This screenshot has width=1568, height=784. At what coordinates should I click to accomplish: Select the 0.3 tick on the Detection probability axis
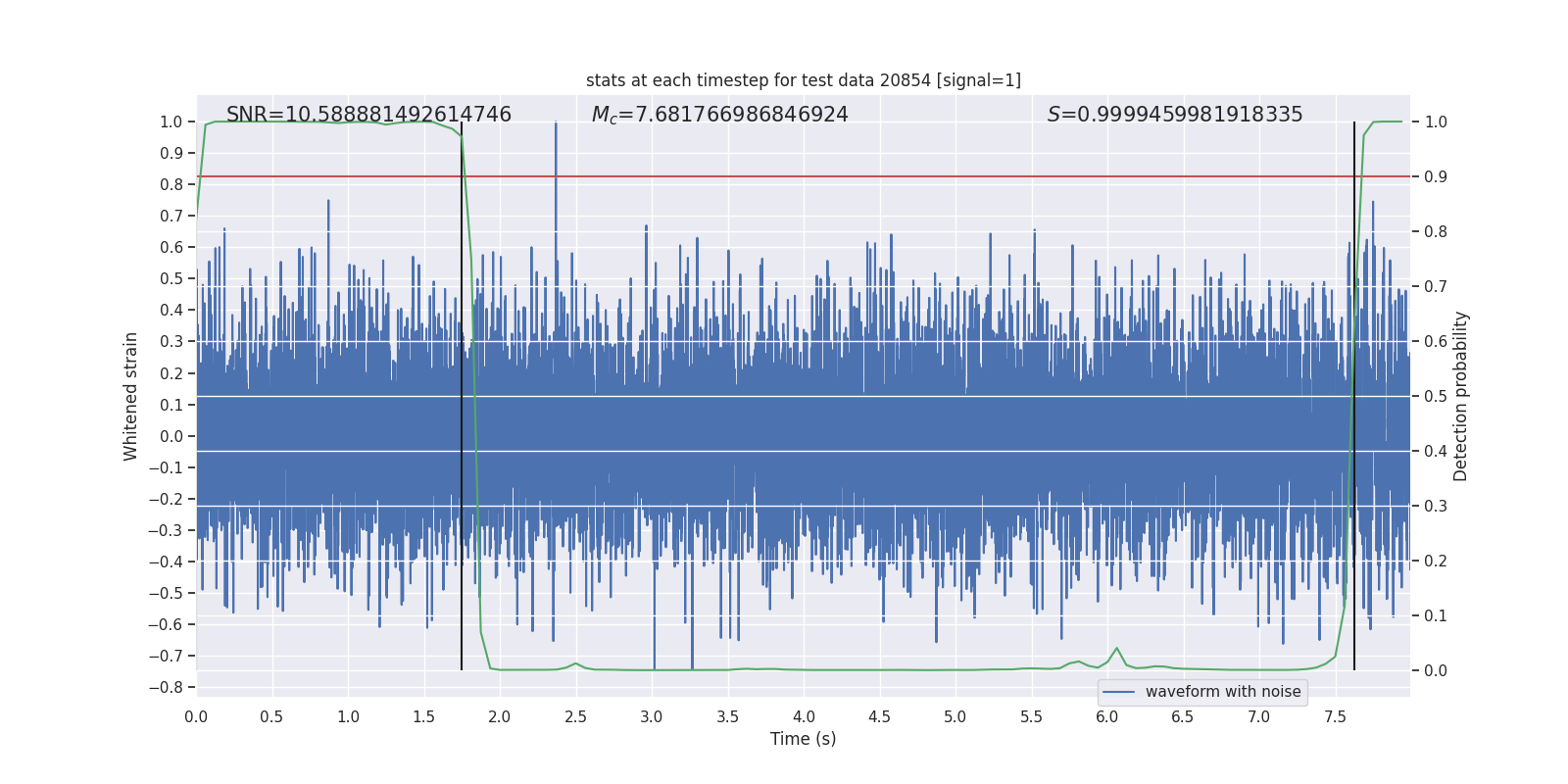click(x=1436, y=507)
